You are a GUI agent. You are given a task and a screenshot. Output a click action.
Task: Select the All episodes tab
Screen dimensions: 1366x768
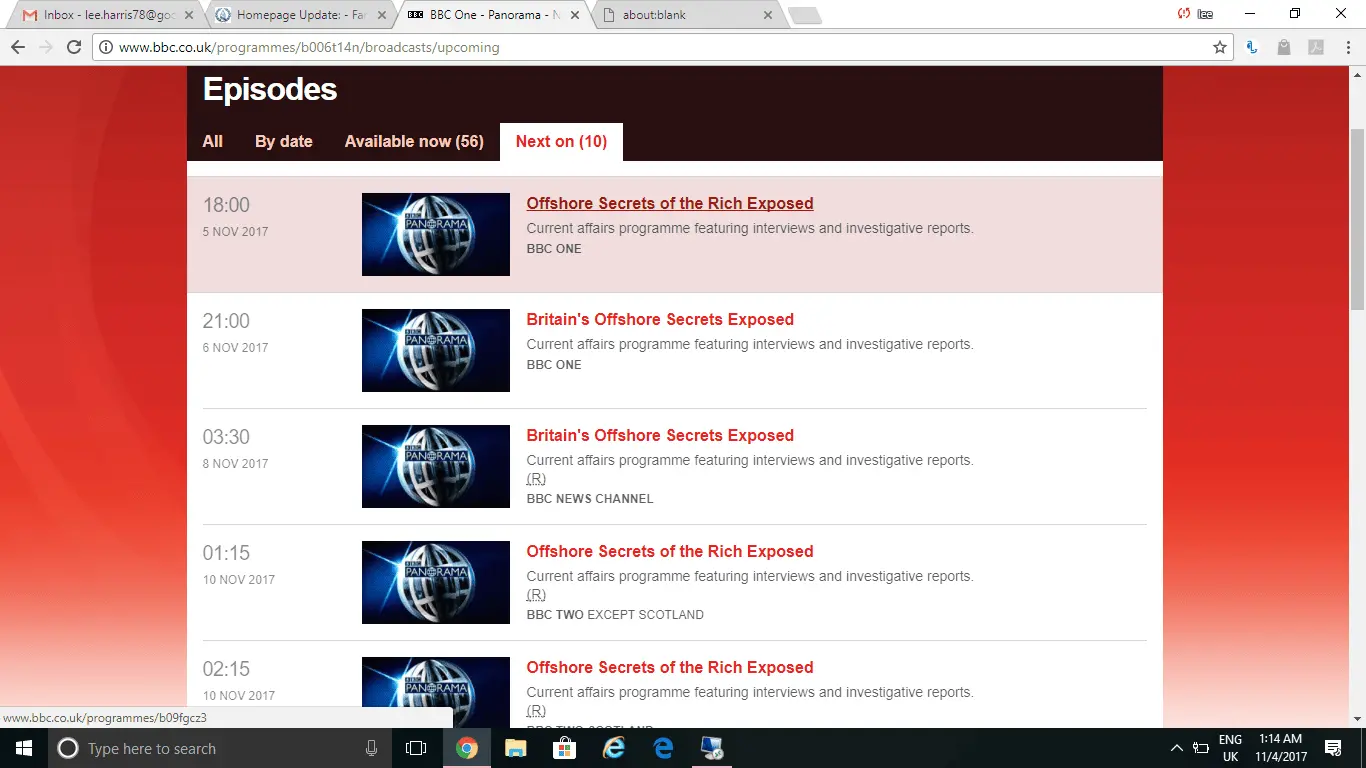click(x=212, y=141)
